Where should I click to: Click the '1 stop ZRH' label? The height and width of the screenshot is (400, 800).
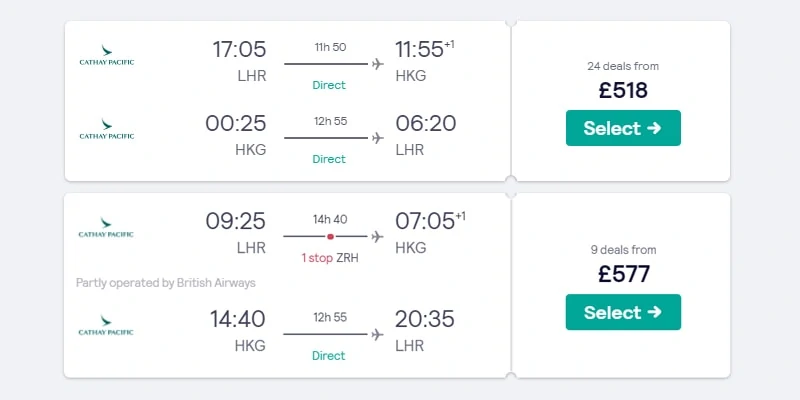pyautogui.click(x=330, y=258)
